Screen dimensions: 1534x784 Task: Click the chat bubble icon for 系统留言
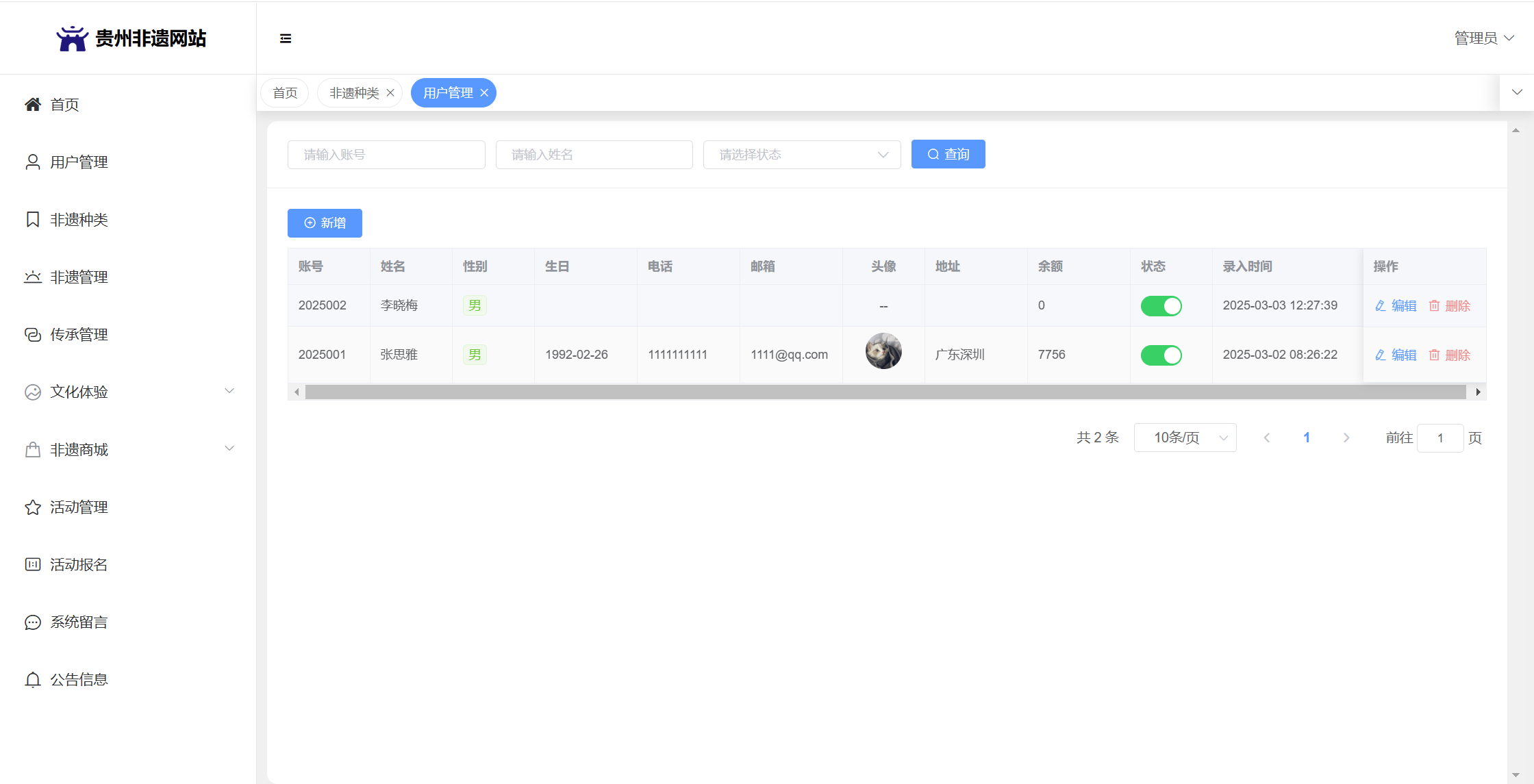[x=32, y=622]
